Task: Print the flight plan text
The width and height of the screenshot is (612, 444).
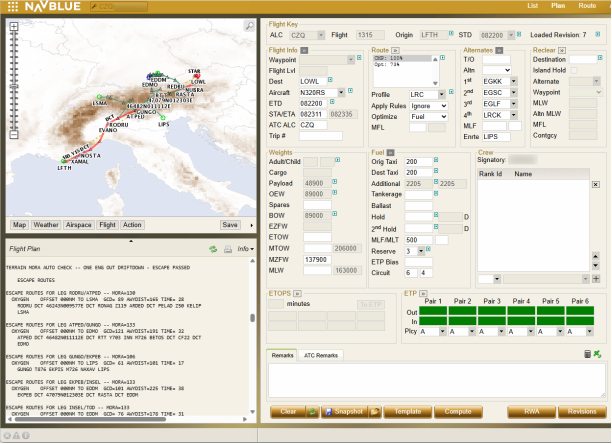Action: point(227,247)
